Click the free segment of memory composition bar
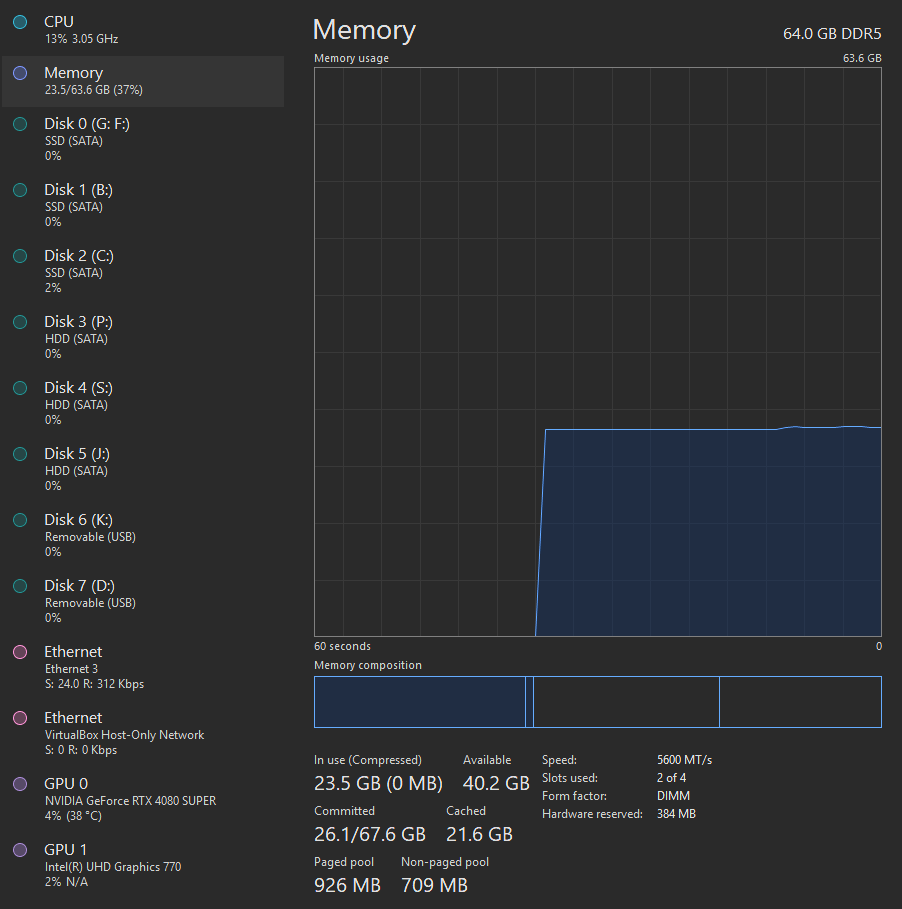The image size is (902, 909). pyautogui.click(x=801, y=702)
